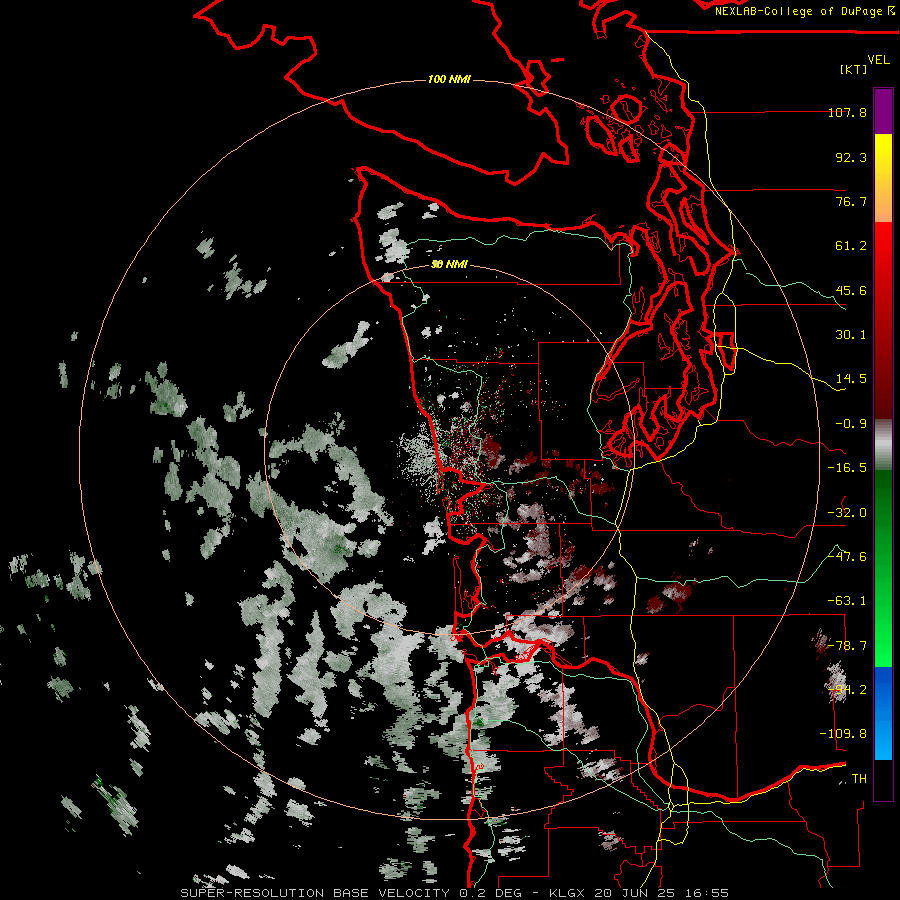Click the yellow-orange segment of the color bar

883,178
